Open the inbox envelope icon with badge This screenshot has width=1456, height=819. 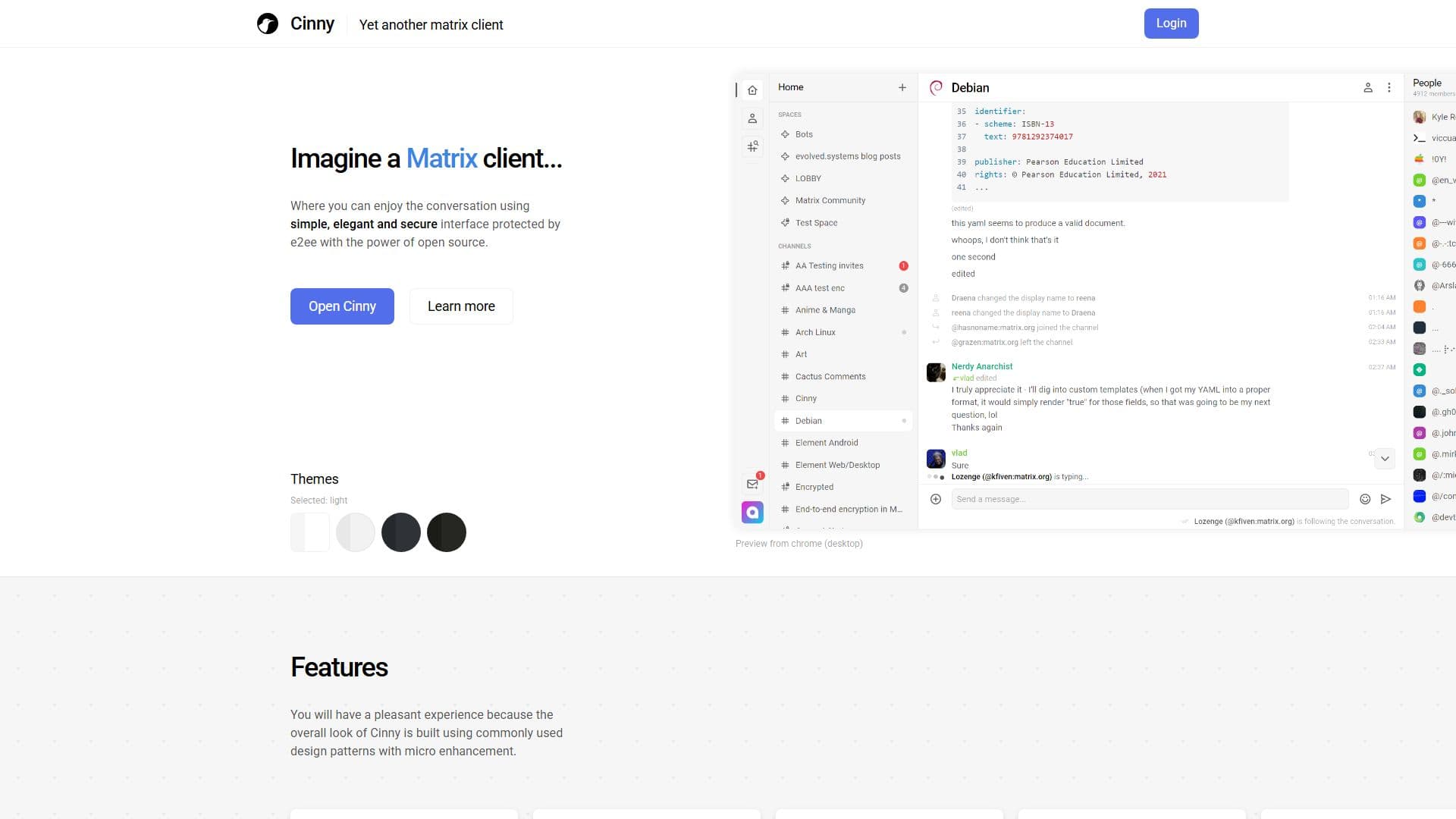(x=752, y=484)
